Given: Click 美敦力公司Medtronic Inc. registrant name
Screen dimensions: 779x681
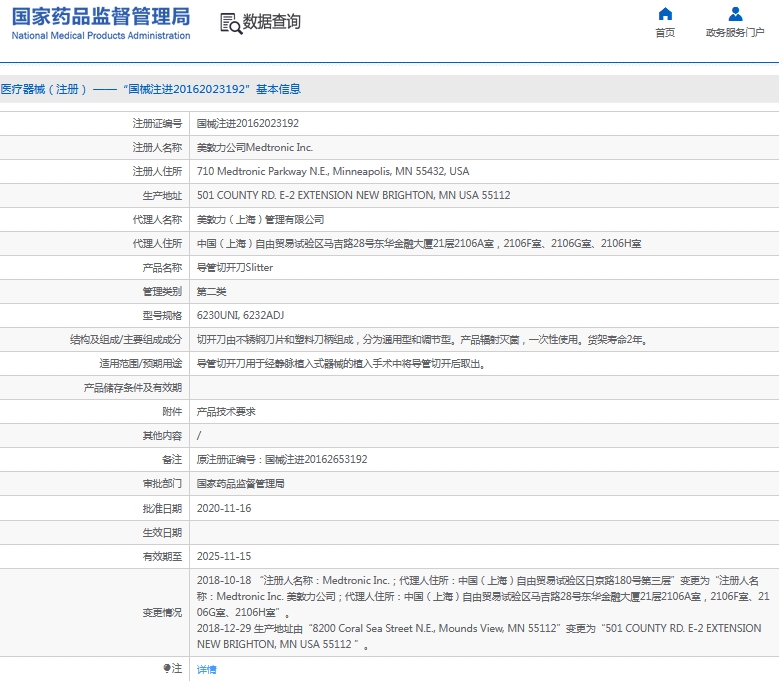Looking at the screenshot, I should (255, 148).
